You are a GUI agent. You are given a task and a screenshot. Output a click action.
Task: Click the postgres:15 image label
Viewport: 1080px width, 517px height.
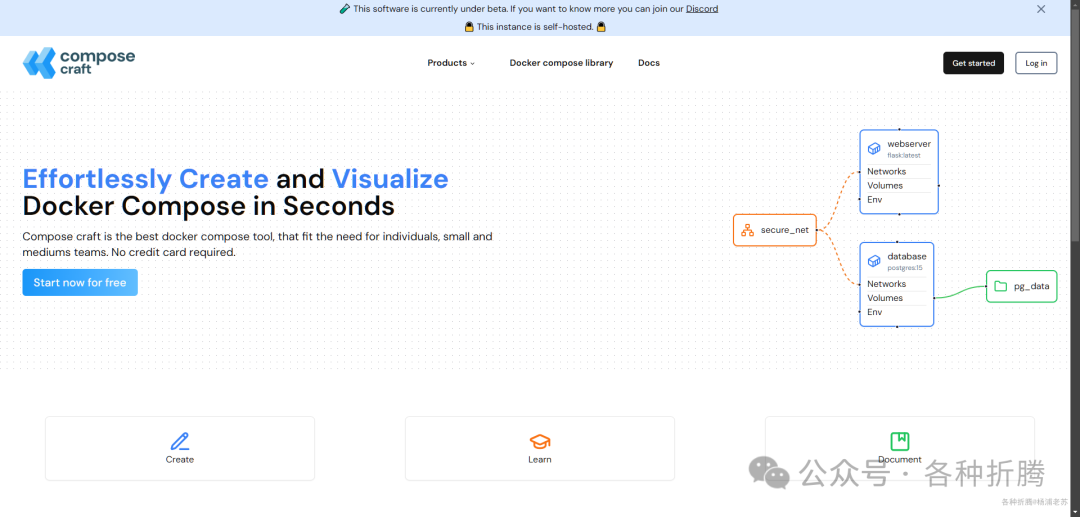904,268
